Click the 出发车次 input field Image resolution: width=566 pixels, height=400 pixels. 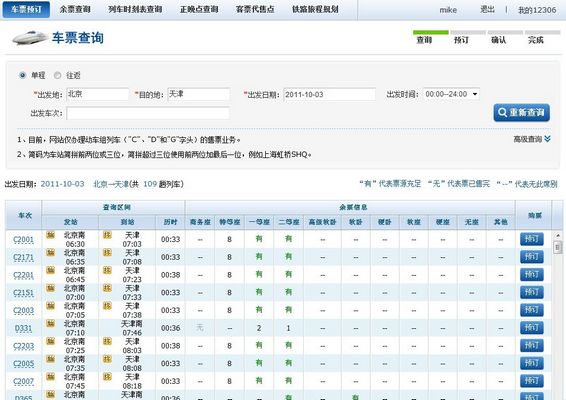(148, 113)
